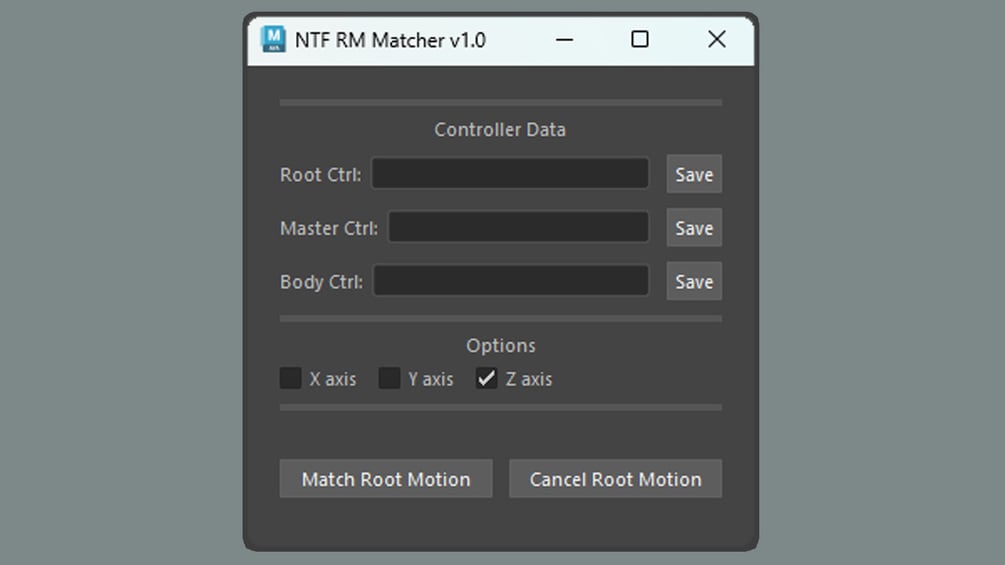The height and width of the screenshot is (565, 1005).
Task: Focus the Body Ctrl text field
Action: (x=511, y=281)
